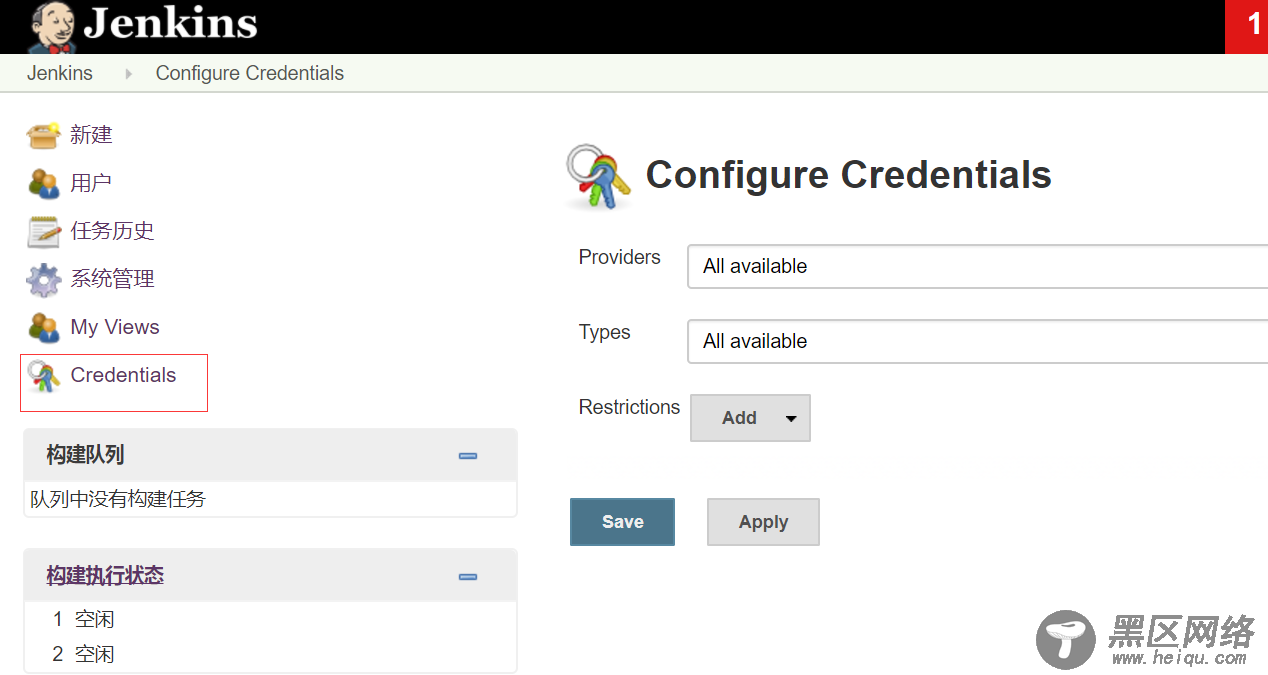Click the large Configure Credentials keys icon

pyautogui.click(x=598, y=176)
